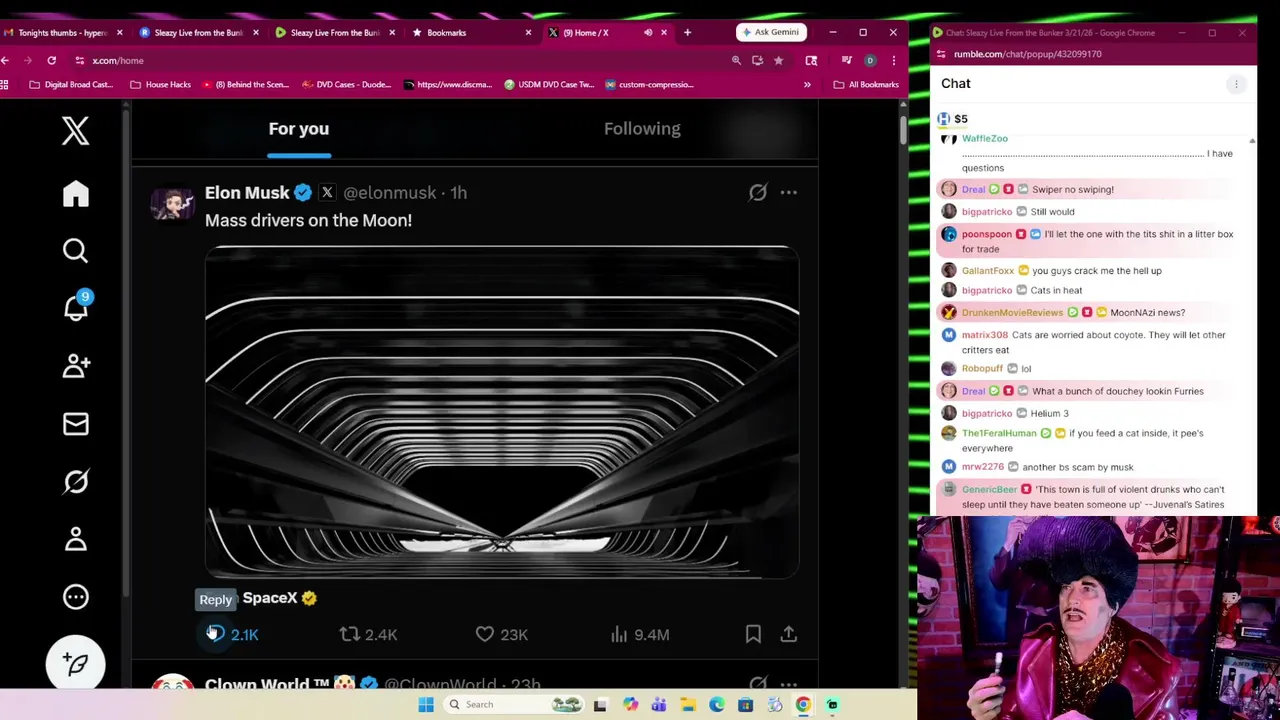The width and height of the screenshot is (1280, 720).
Task: Open the Windows Start menu
Action: pyautogui.click(x=426, y=705)
